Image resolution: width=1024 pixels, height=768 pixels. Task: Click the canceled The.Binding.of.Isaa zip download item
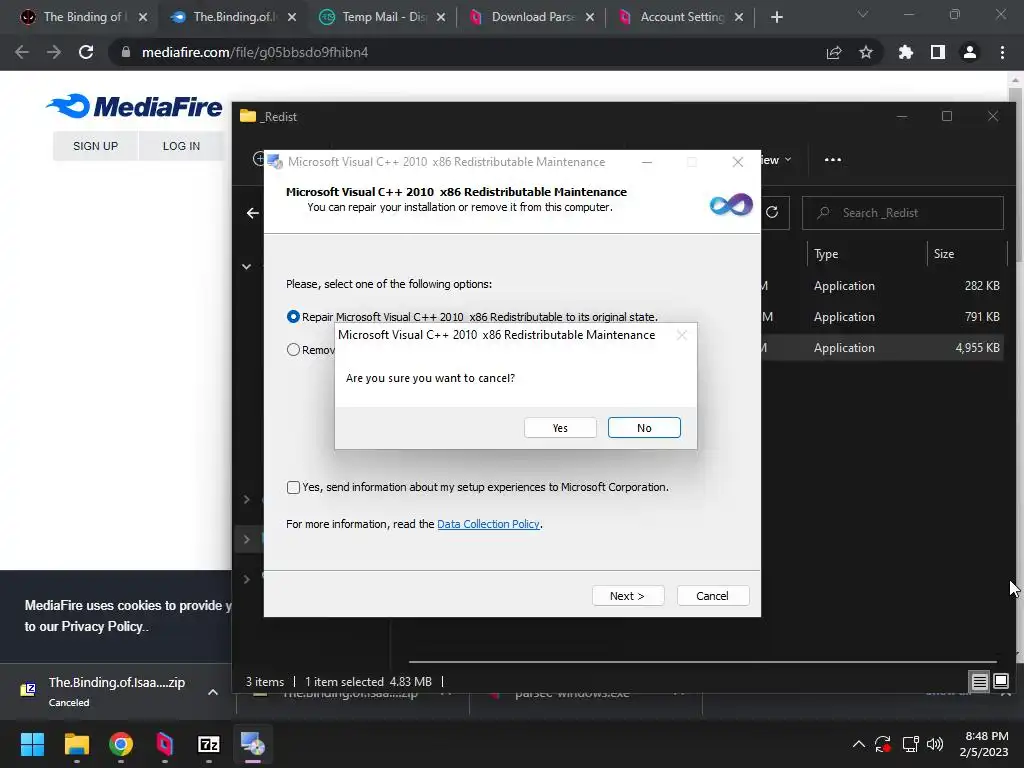[104, 692]
